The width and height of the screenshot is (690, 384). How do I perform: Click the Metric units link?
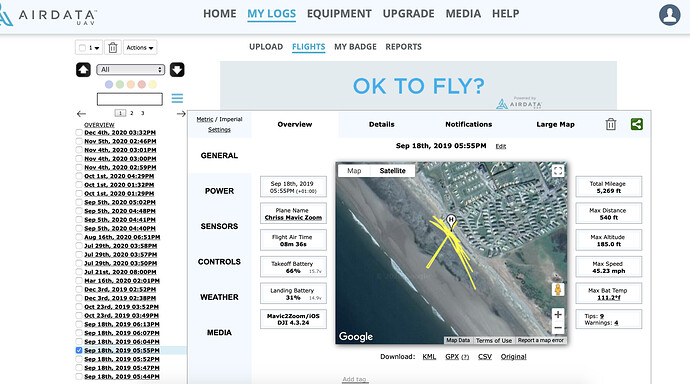(205, 119)
